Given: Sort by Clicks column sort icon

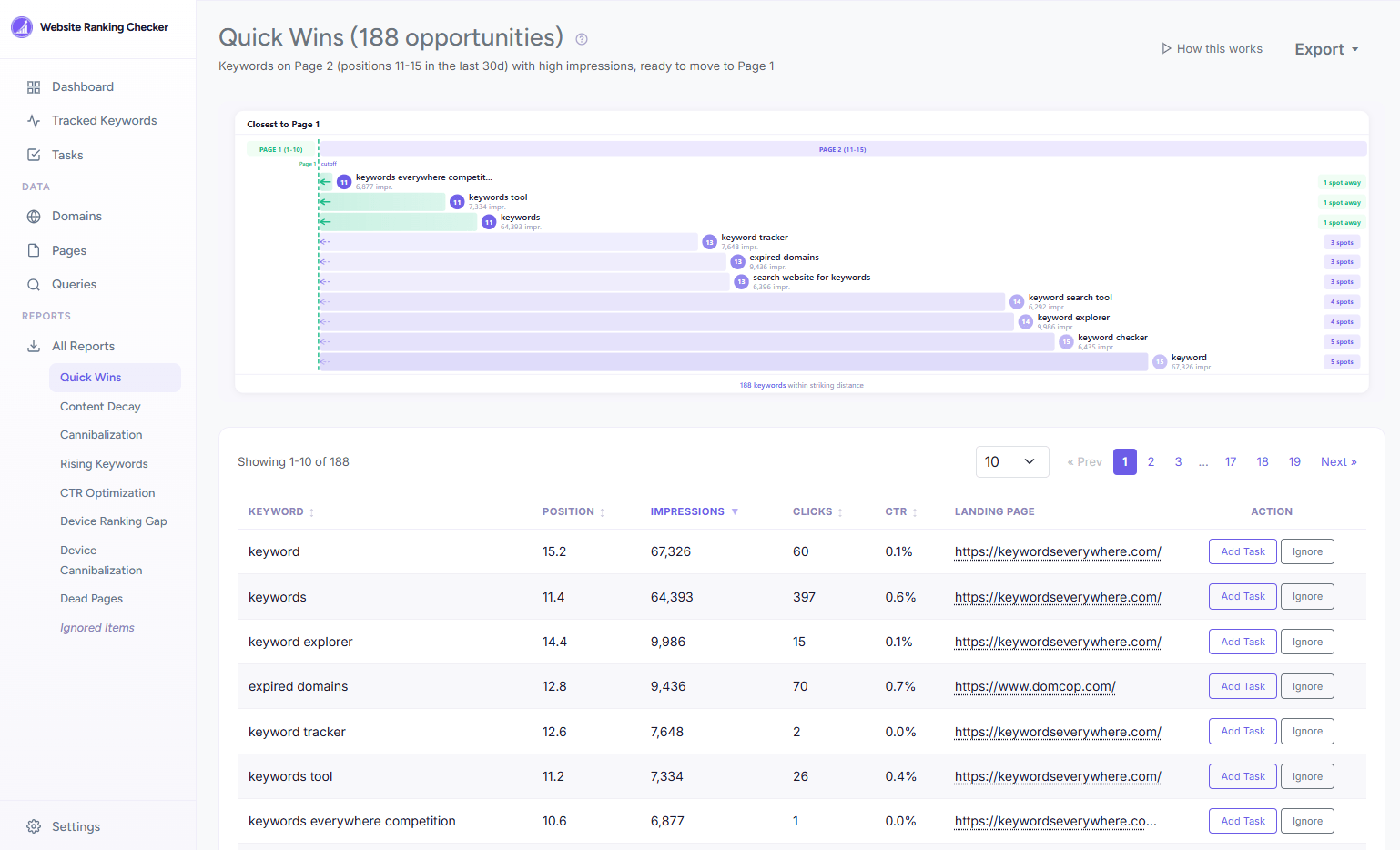Looking at the screenshot, I should point(840,512).
